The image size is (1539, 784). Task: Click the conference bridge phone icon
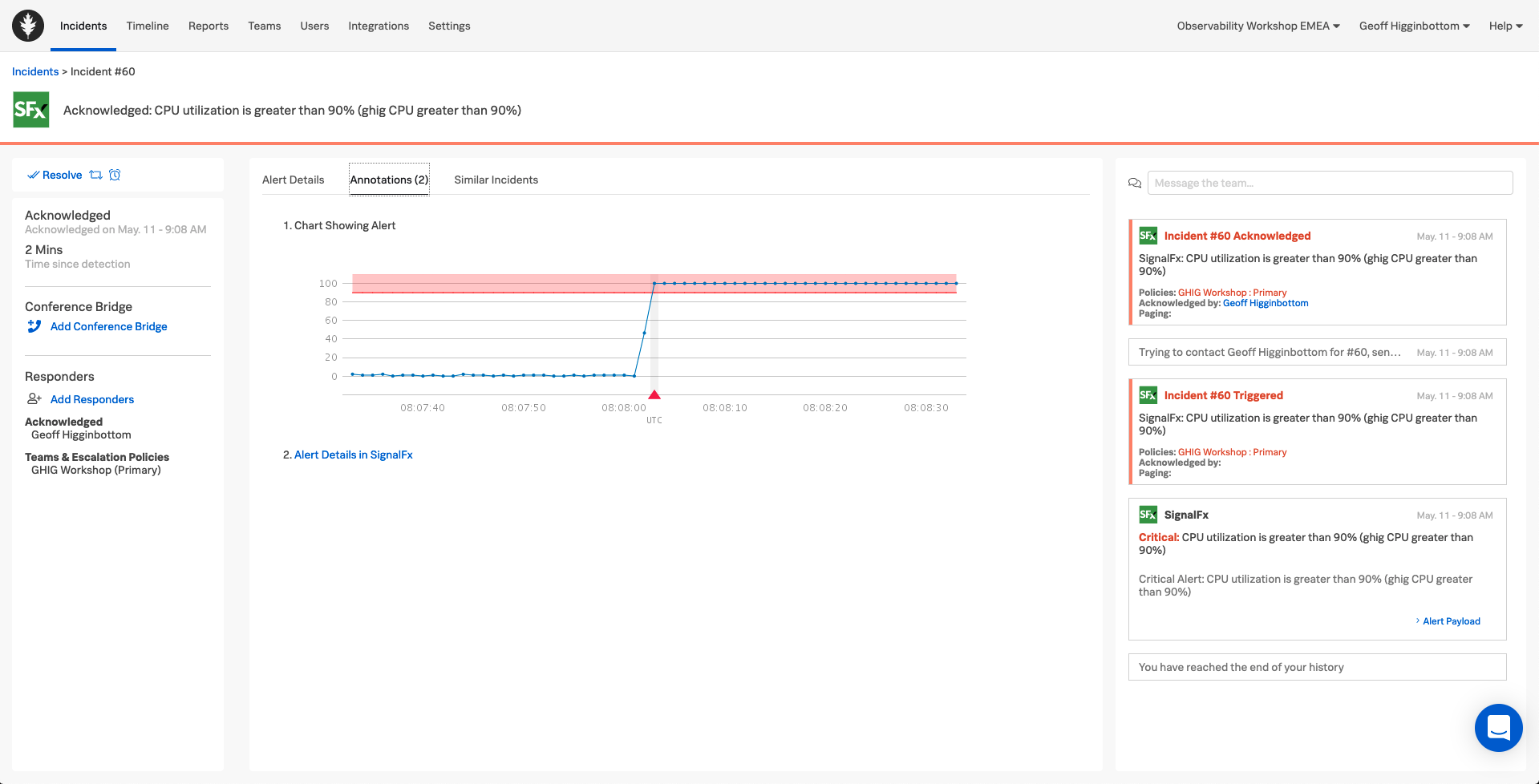tap(34, 326)
